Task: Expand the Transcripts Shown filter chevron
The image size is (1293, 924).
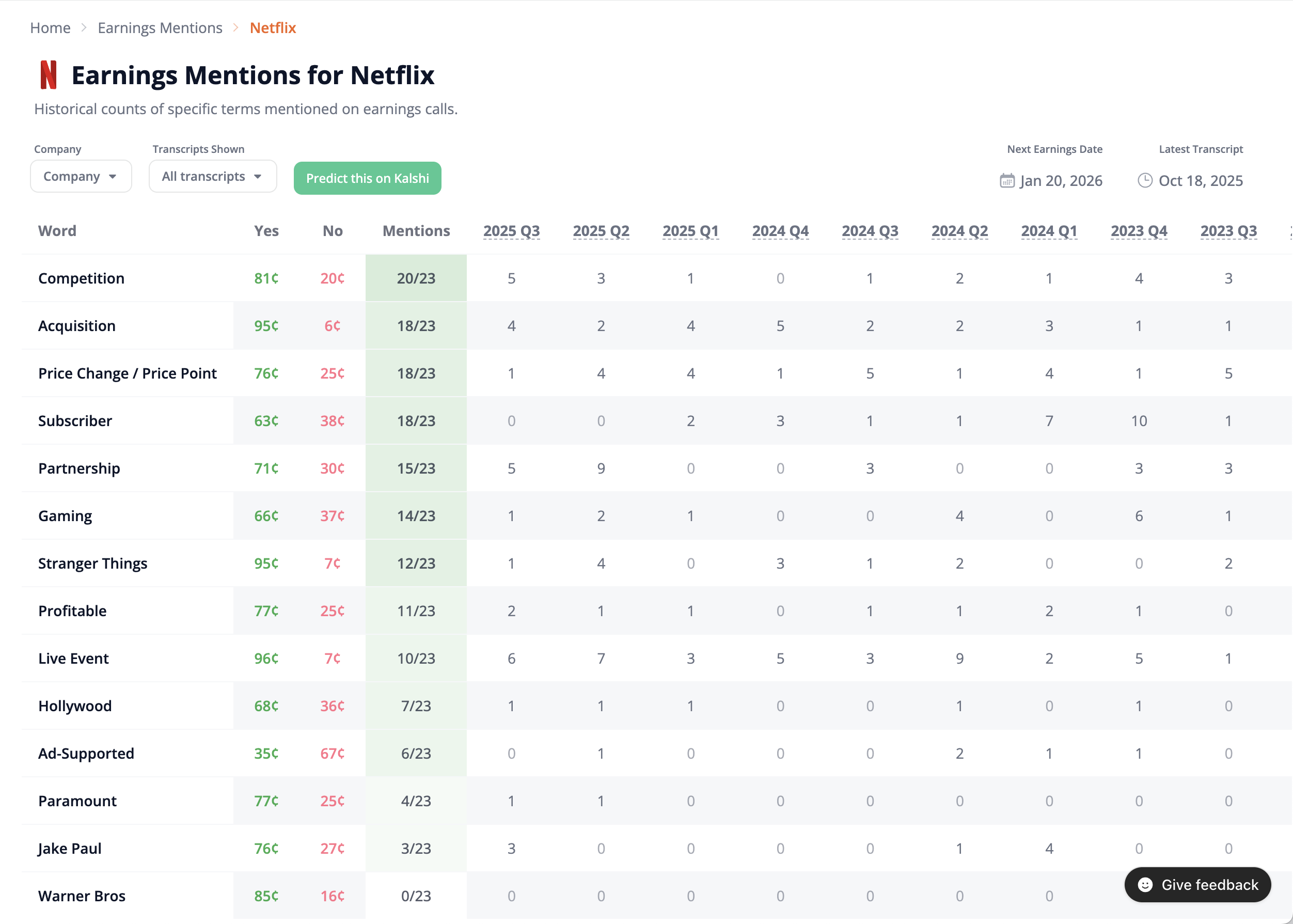Action: (x=258, y=176)
